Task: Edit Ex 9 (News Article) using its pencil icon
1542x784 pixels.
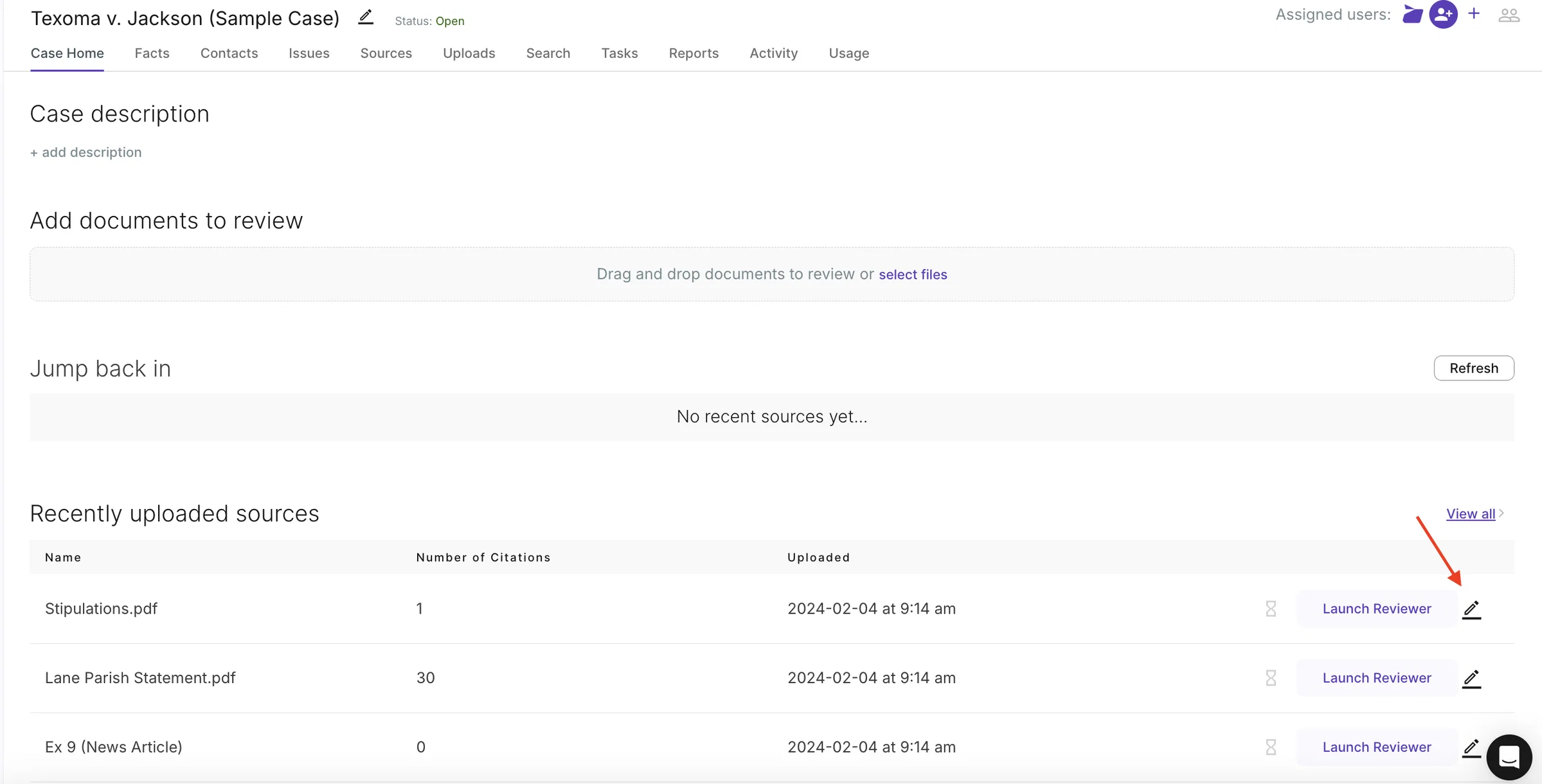Action: 1471,747
